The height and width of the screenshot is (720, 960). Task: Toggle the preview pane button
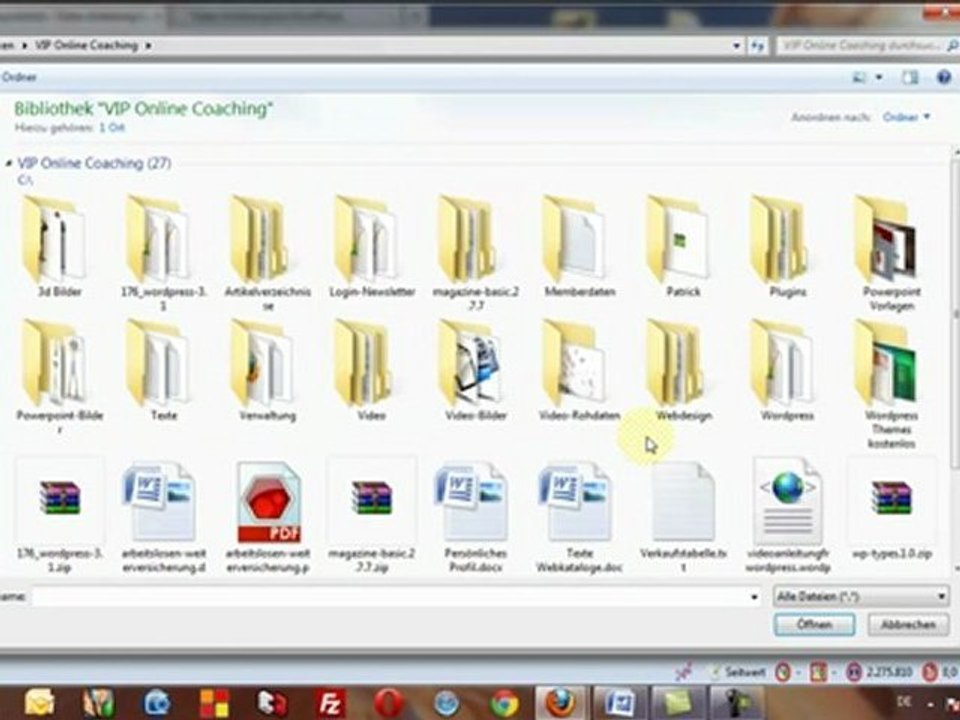coord(910,77)
